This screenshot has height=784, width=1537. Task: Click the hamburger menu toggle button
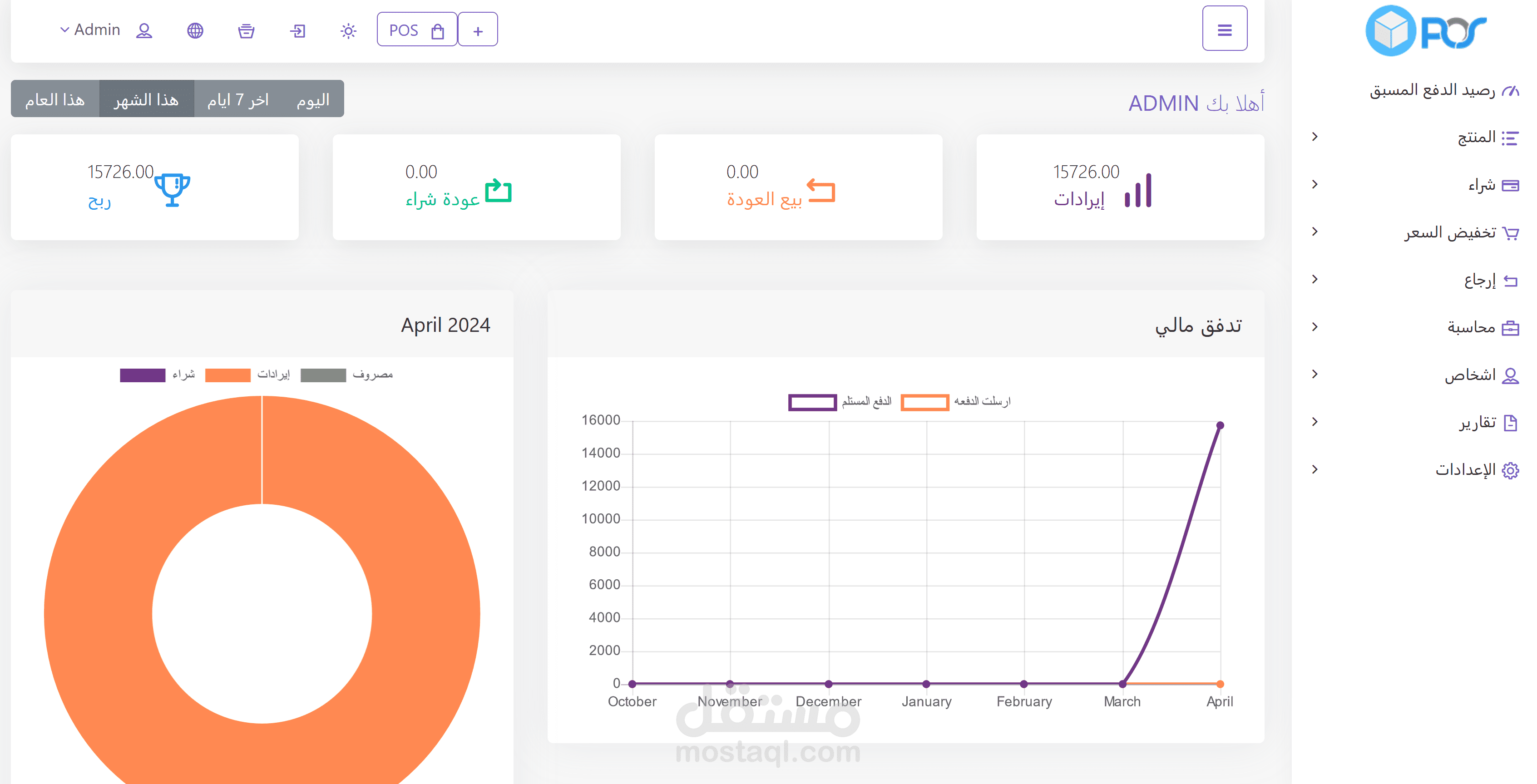tap(1224, 29)
